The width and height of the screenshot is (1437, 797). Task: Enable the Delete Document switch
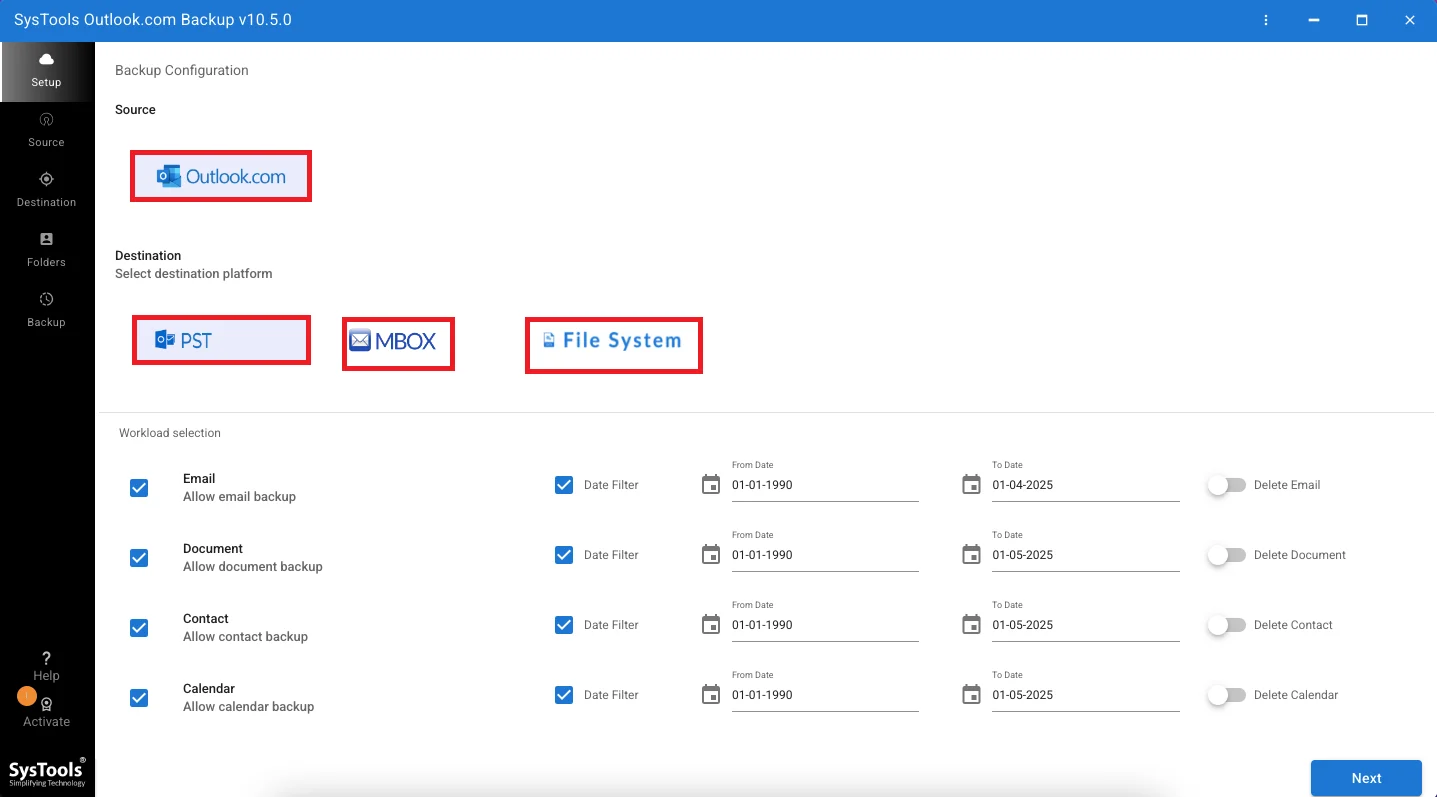(1227, 555)
